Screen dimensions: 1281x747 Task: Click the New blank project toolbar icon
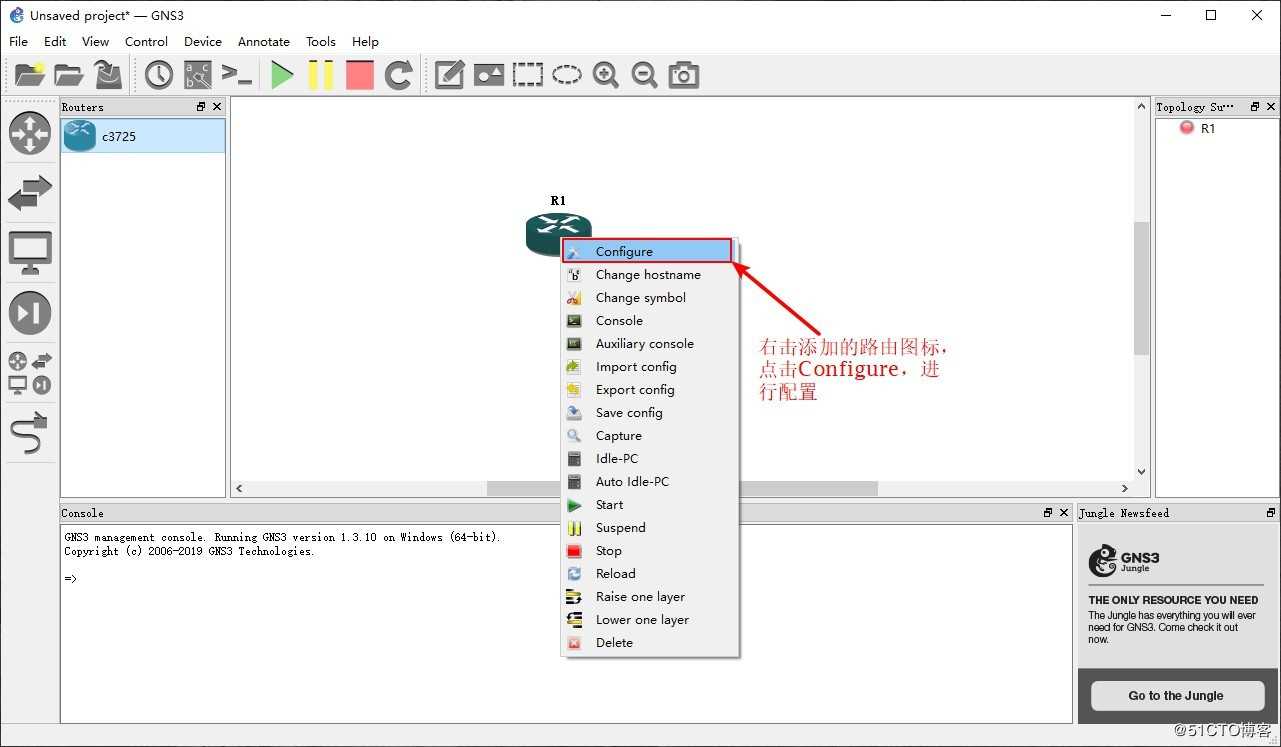[x=29, y=75]
